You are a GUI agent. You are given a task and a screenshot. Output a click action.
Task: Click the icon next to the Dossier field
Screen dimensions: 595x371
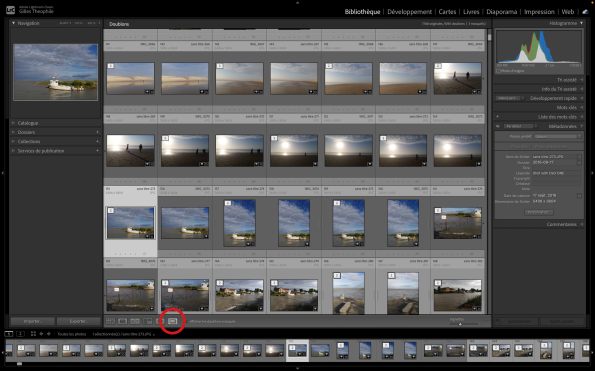pyautogui.click(x=579, y=162)
